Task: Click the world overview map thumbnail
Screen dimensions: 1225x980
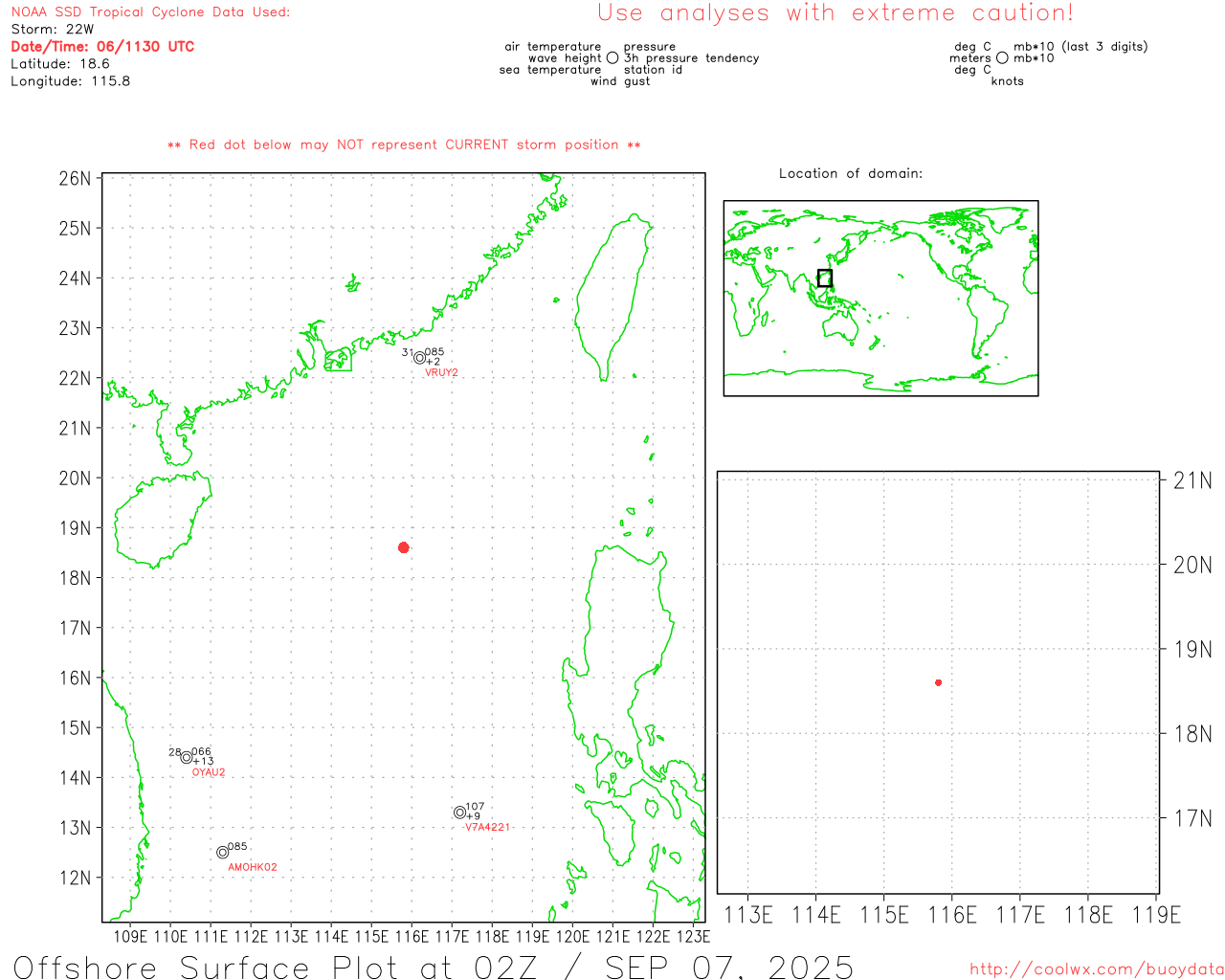Action: tap(880, 299)
